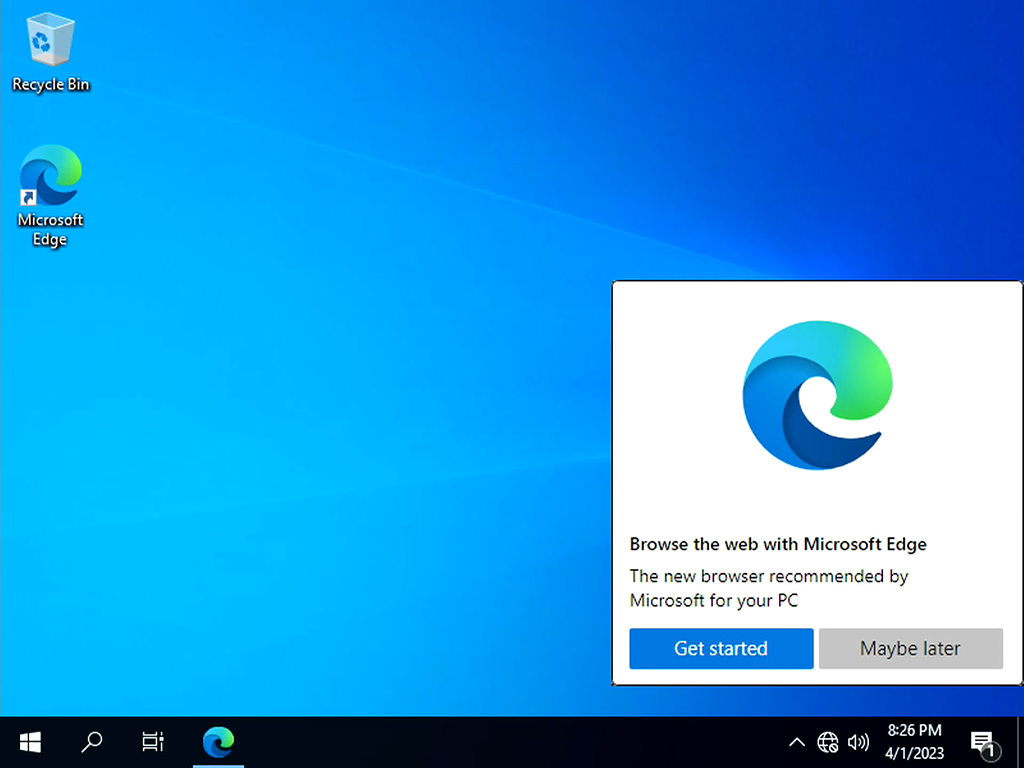
Task: Dismiss popup with Maybe later
Action: pyautogui.click(x=910, y=648)
